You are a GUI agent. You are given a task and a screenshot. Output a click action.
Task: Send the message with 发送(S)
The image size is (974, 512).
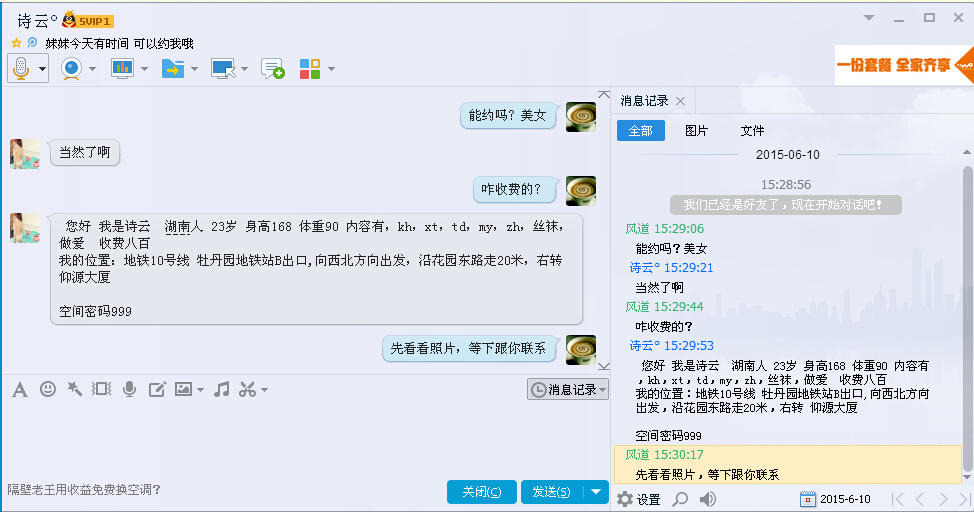pos(552,491)
